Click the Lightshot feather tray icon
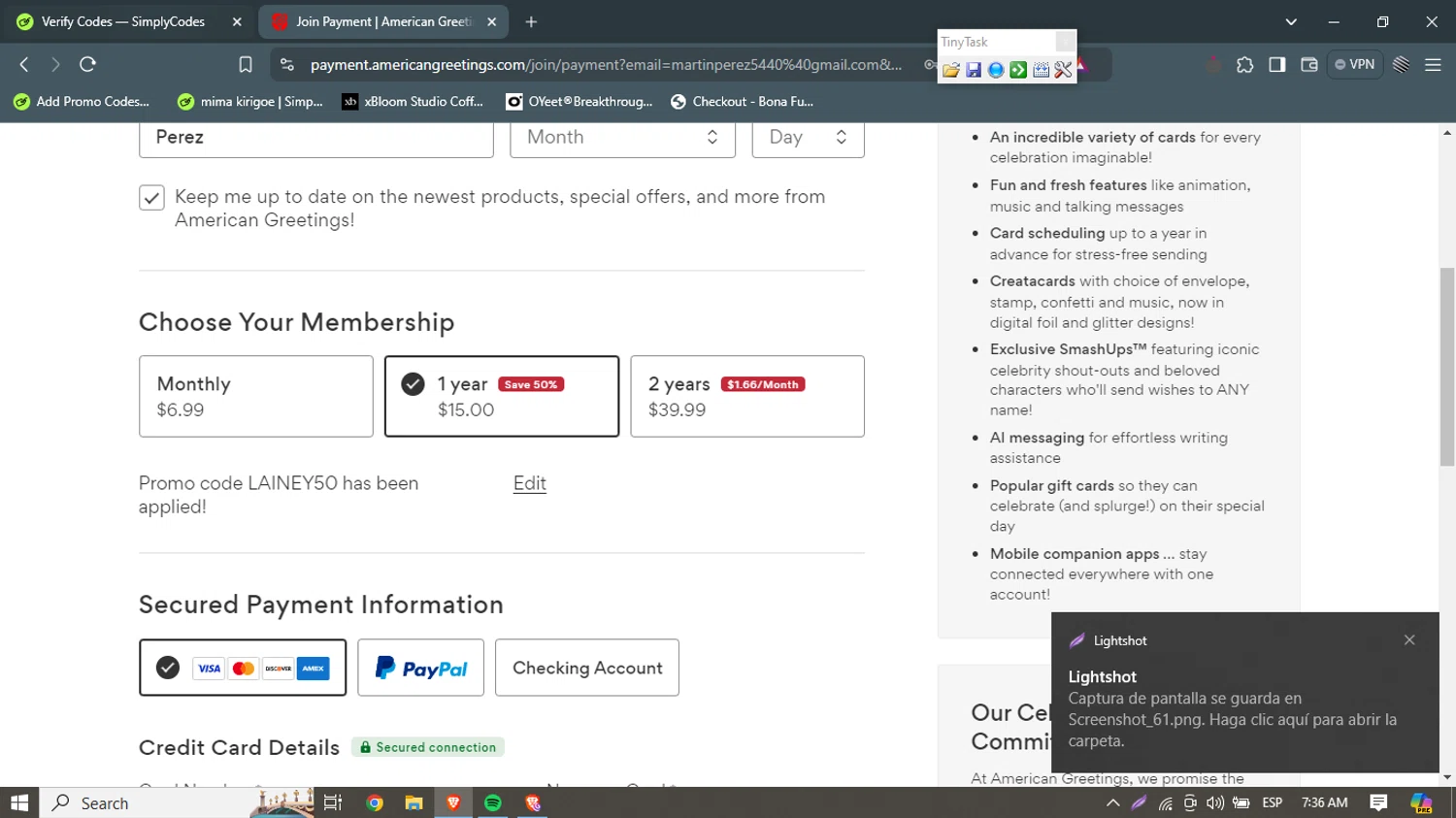 (x=1140, y=802)
